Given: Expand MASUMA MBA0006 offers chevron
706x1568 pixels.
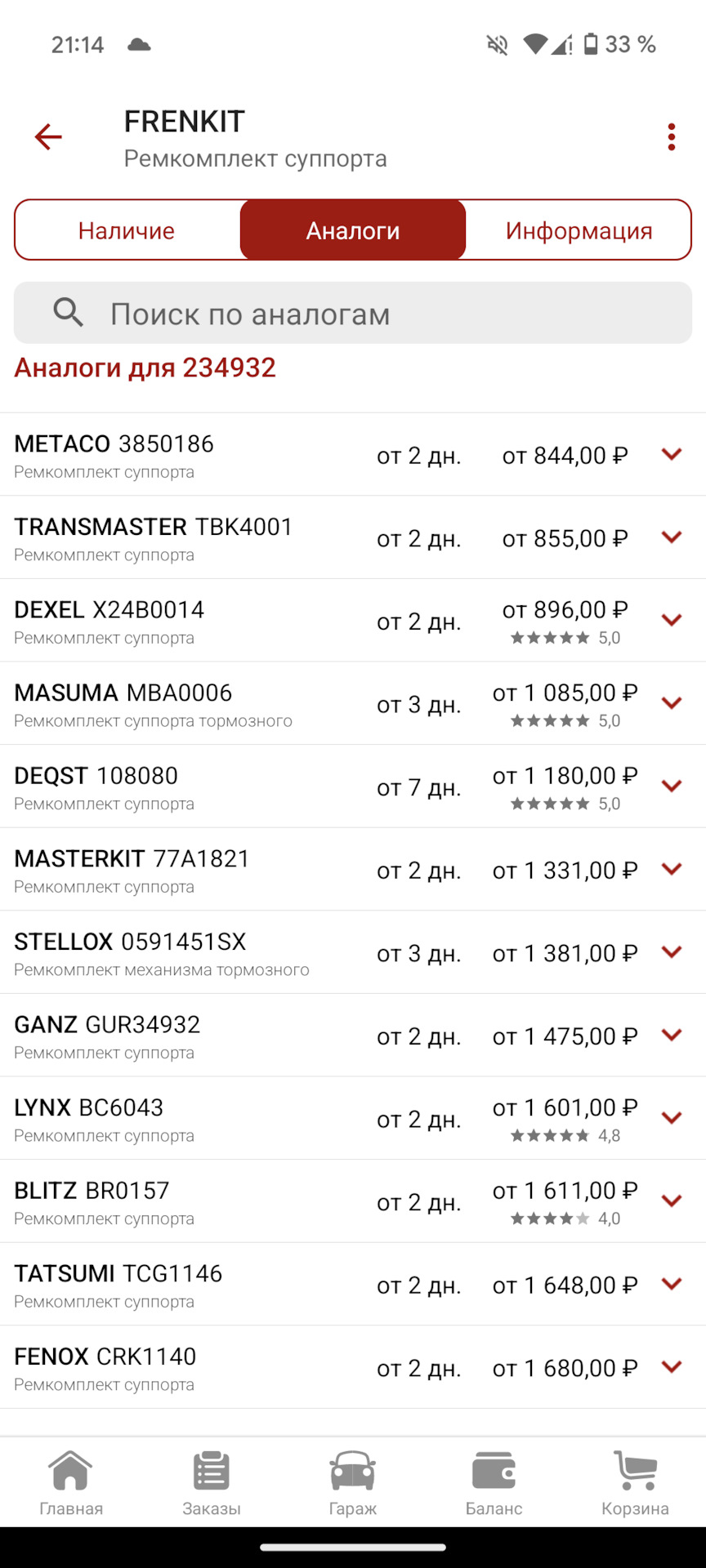Looking at the screenshot, I should (x=672, y=703).
